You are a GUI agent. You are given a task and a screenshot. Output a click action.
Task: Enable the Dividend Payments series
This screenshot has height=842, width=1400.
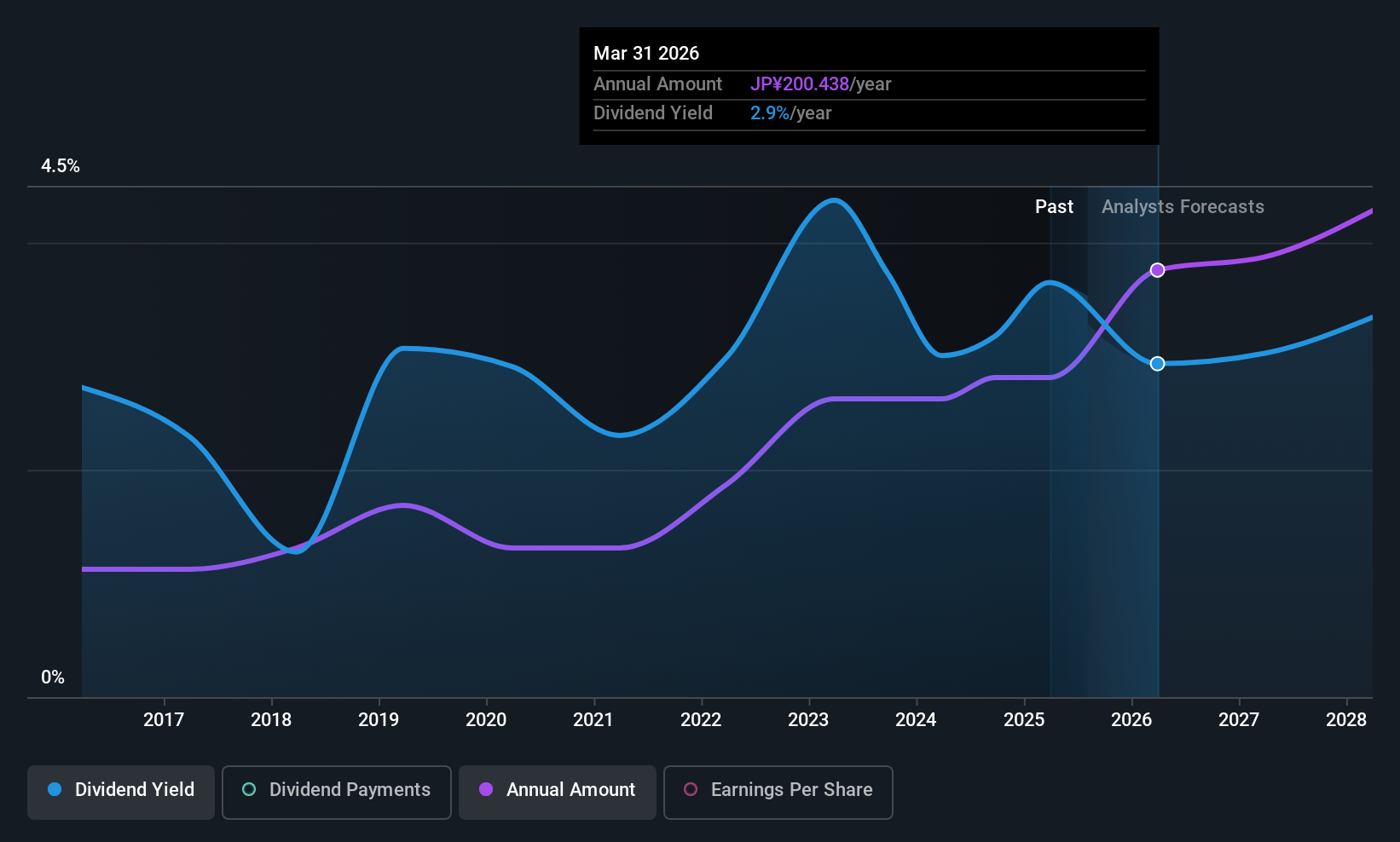click(337, 792)
